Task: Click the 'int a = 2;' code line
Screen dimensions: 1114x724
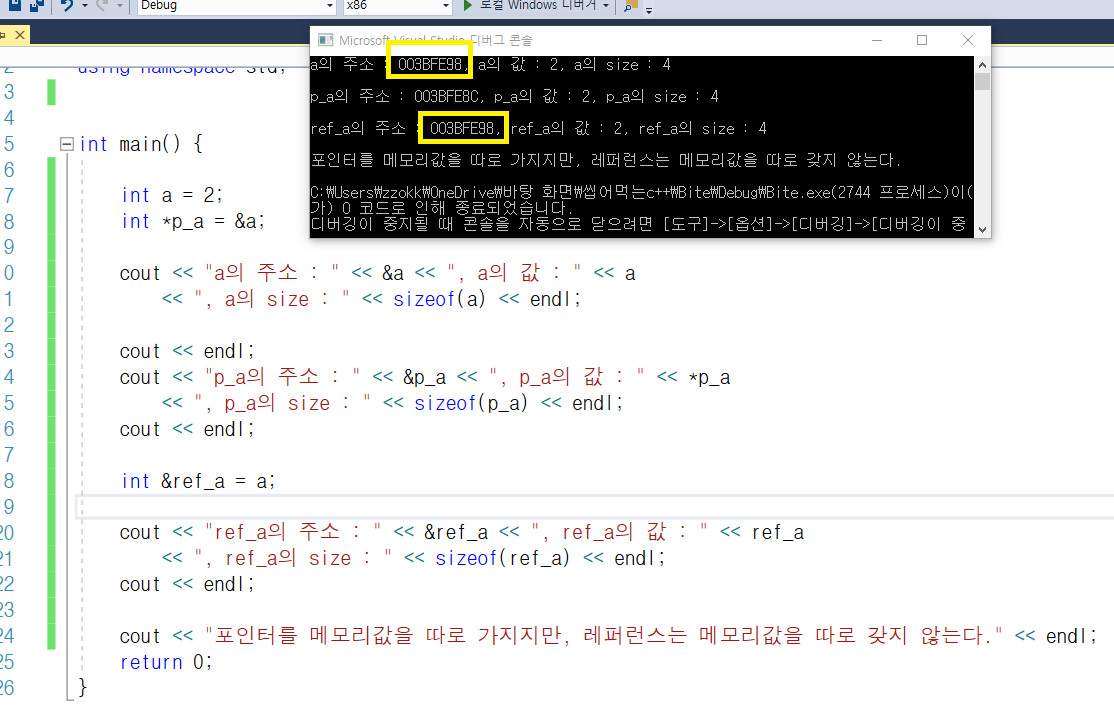Action: point(172,195)
